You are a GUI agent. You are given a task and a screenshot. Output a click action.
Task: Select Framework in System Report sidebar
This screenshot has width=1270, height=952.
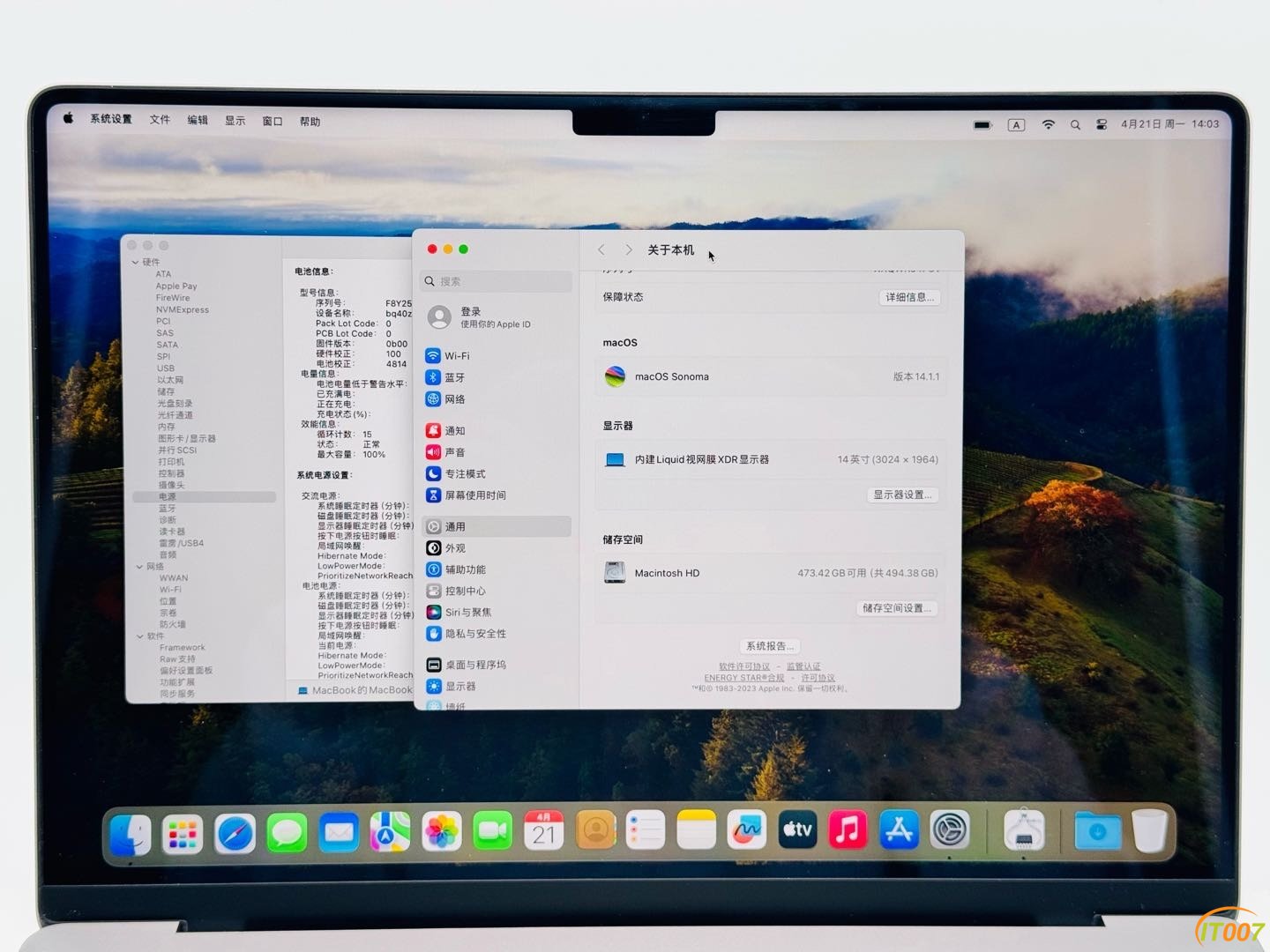[183, 647]
